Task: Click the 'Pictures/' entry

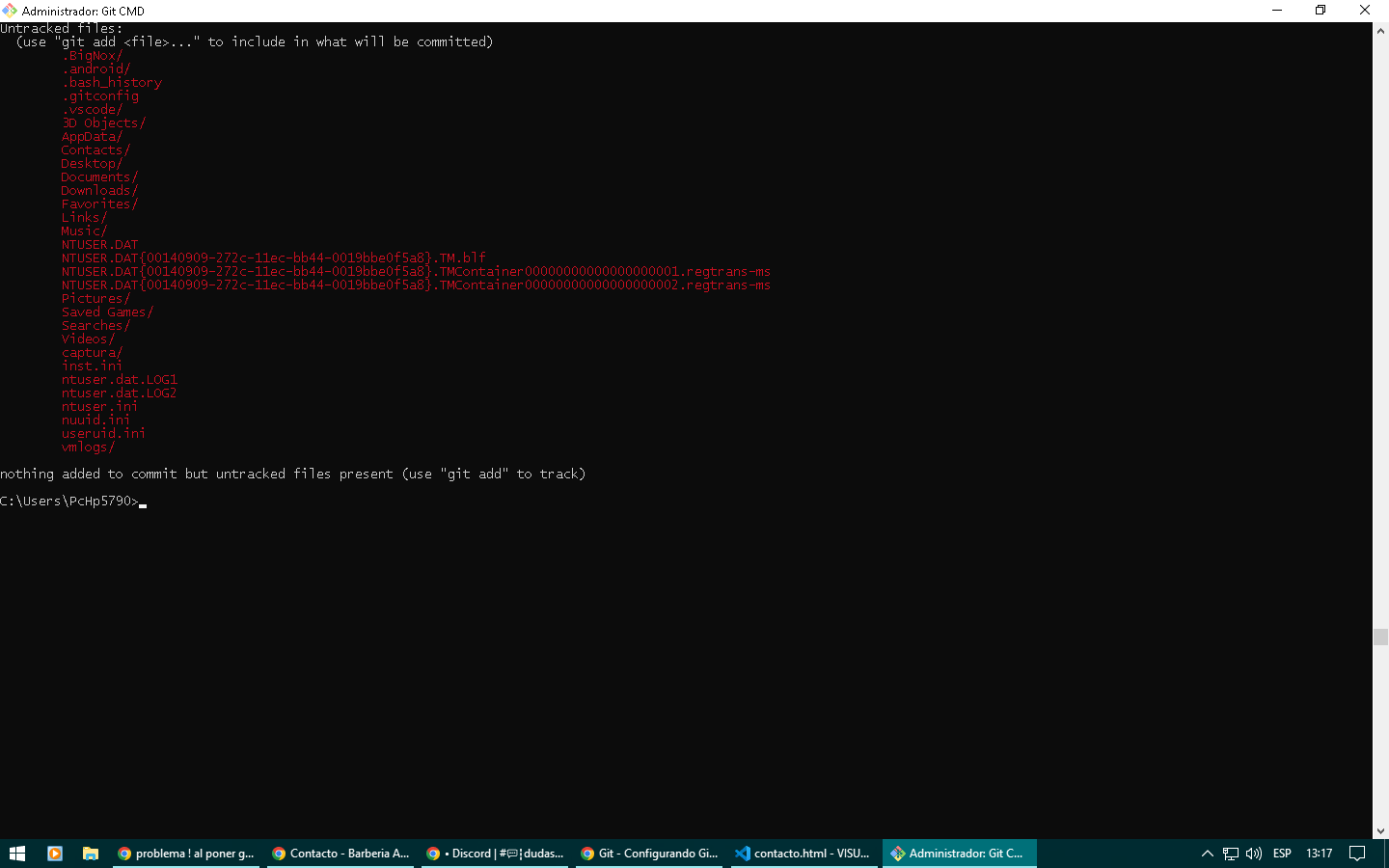Action: [x=96, y=299]
